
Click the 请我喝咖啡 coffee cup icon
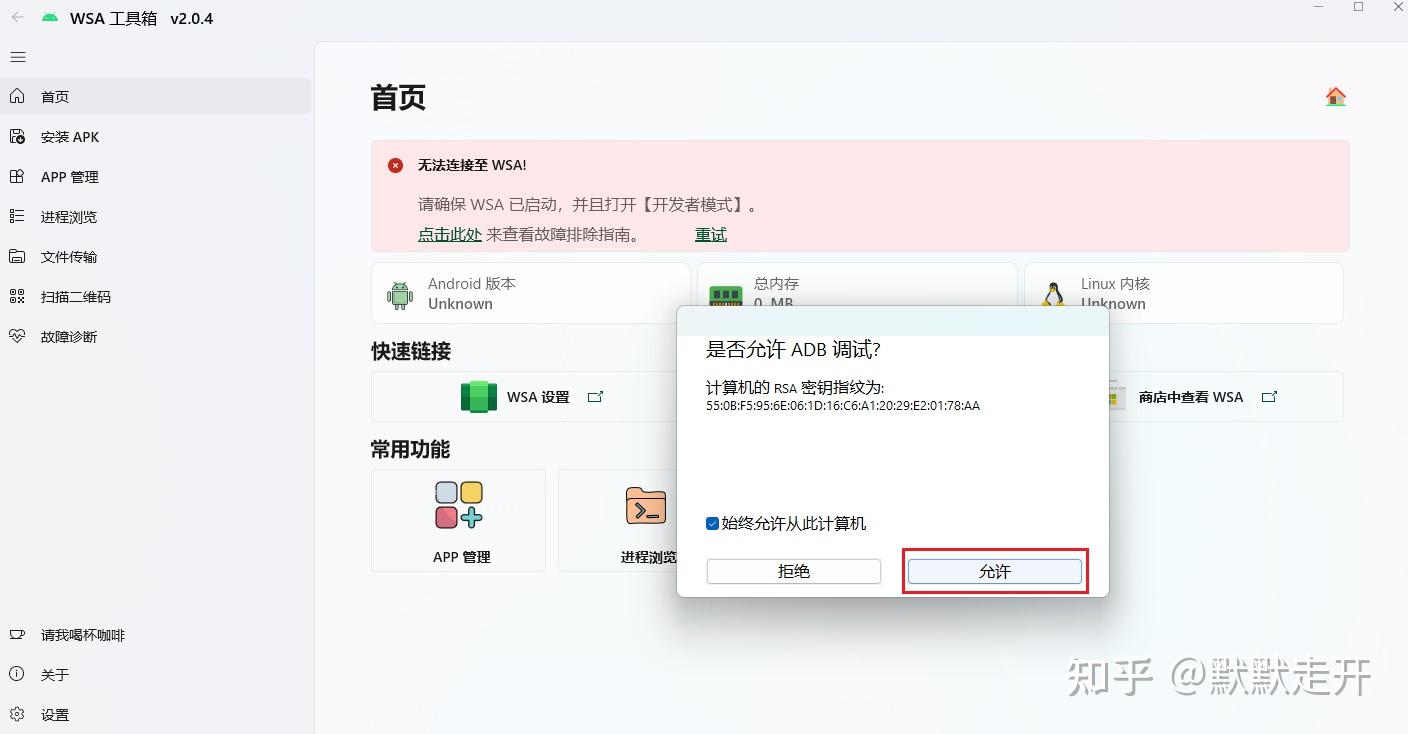pos(17,634)
